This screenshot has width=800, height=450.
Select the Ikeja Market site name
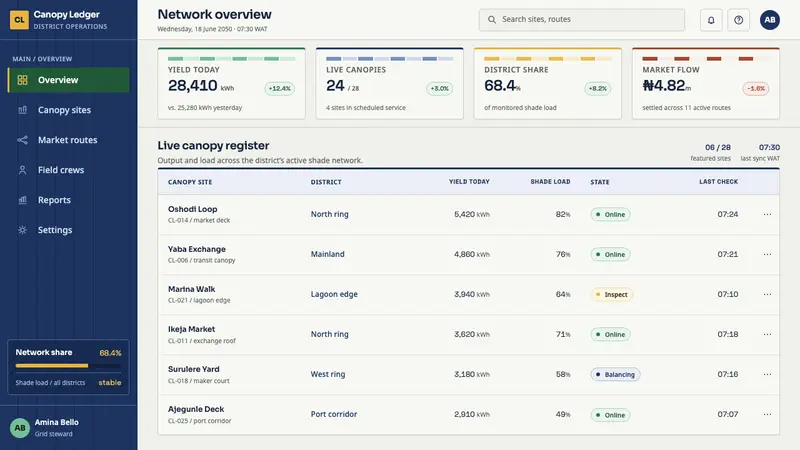191,329
